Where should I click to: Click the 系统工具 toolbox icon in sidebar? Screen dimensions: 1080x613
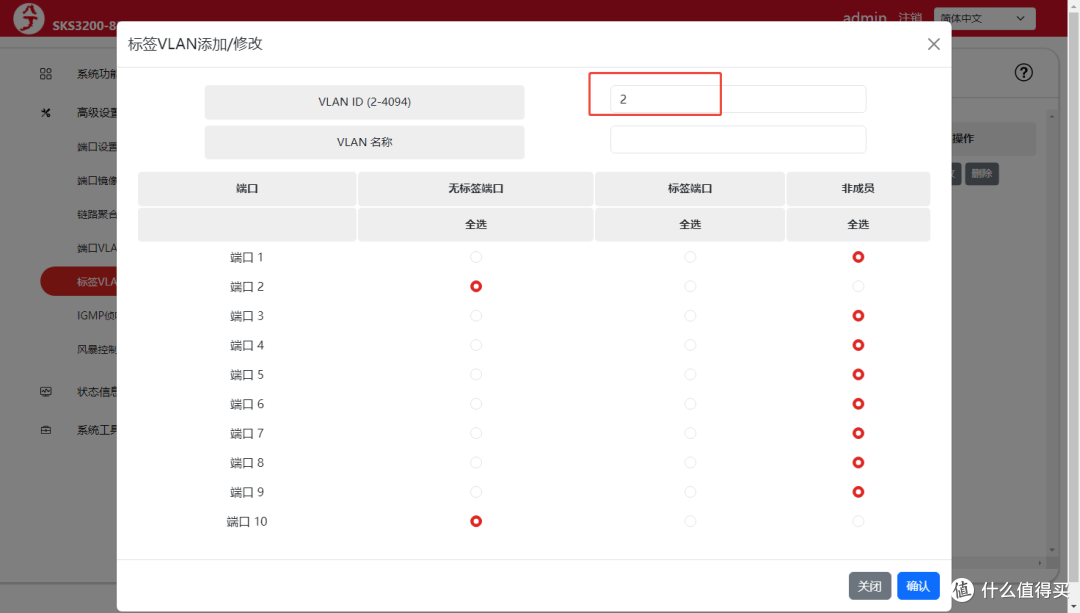coord(45,430)
